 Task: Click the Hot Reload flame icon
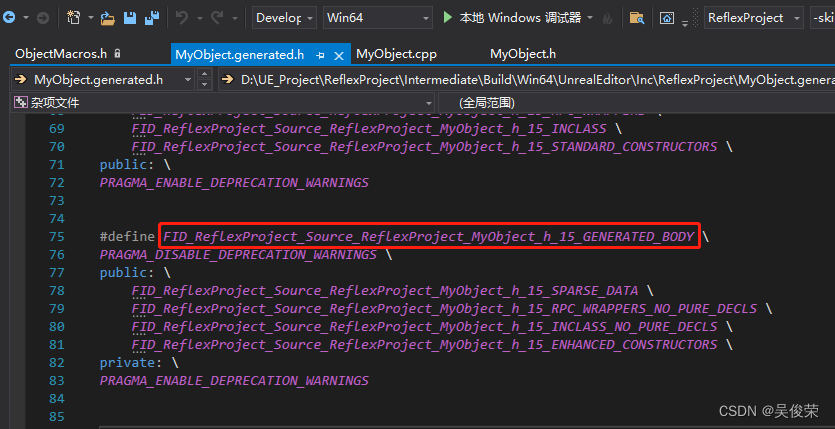(607, 19)
